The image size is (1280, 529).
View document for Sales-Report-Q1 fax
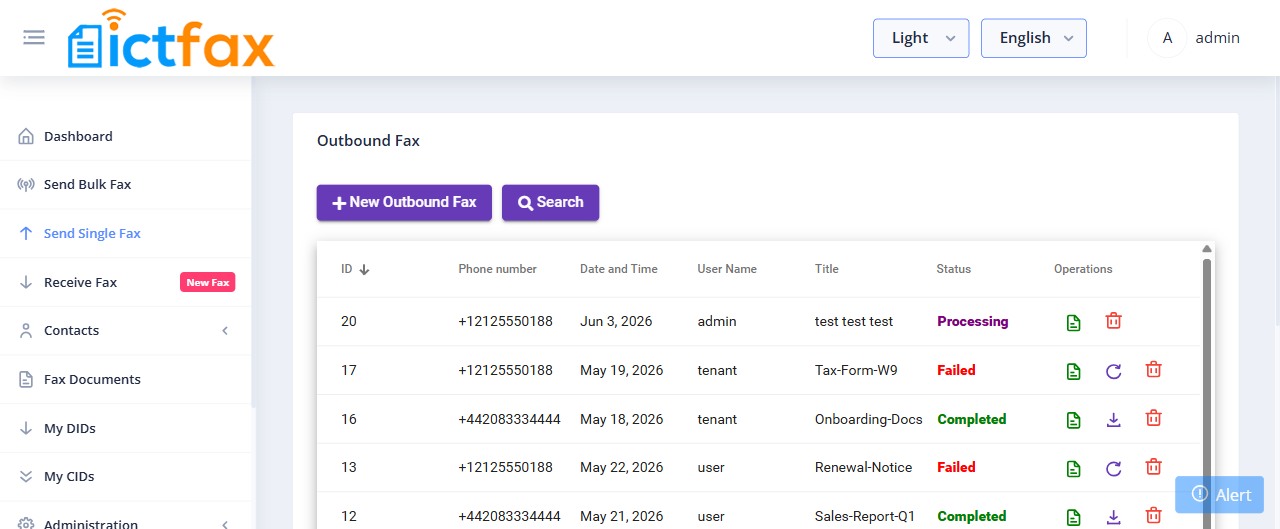click(x=1073, y=517)
